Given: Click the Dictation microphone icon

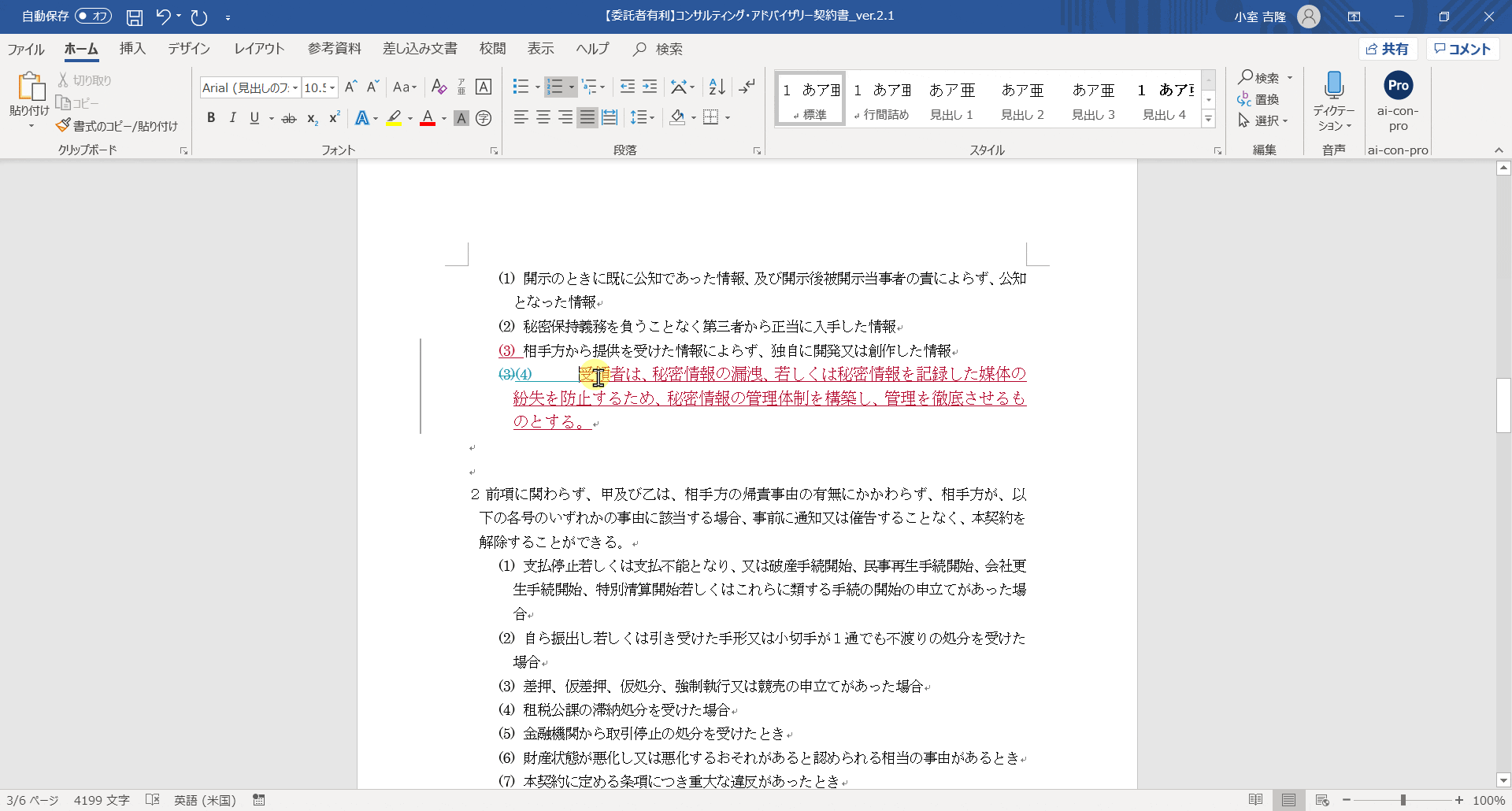Looking at the screenshot, I should tap(1334, 85).
